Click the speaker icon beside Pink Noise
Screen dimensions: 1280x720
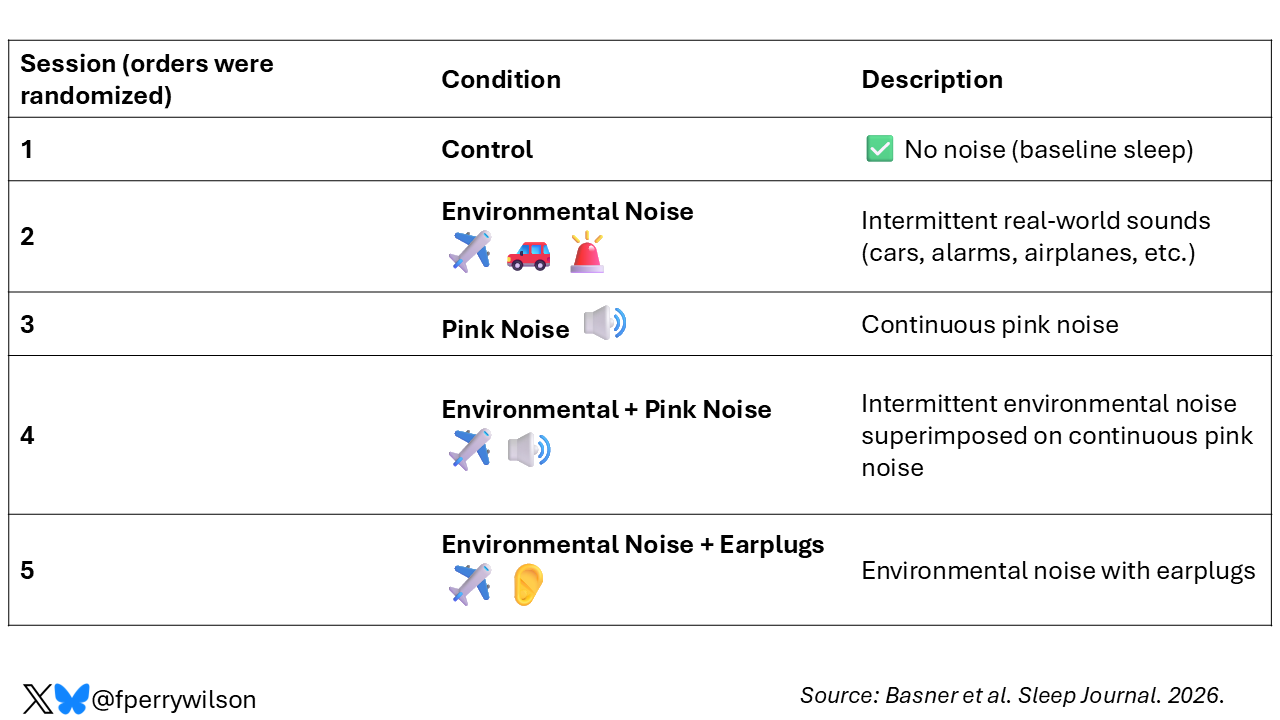605,324
